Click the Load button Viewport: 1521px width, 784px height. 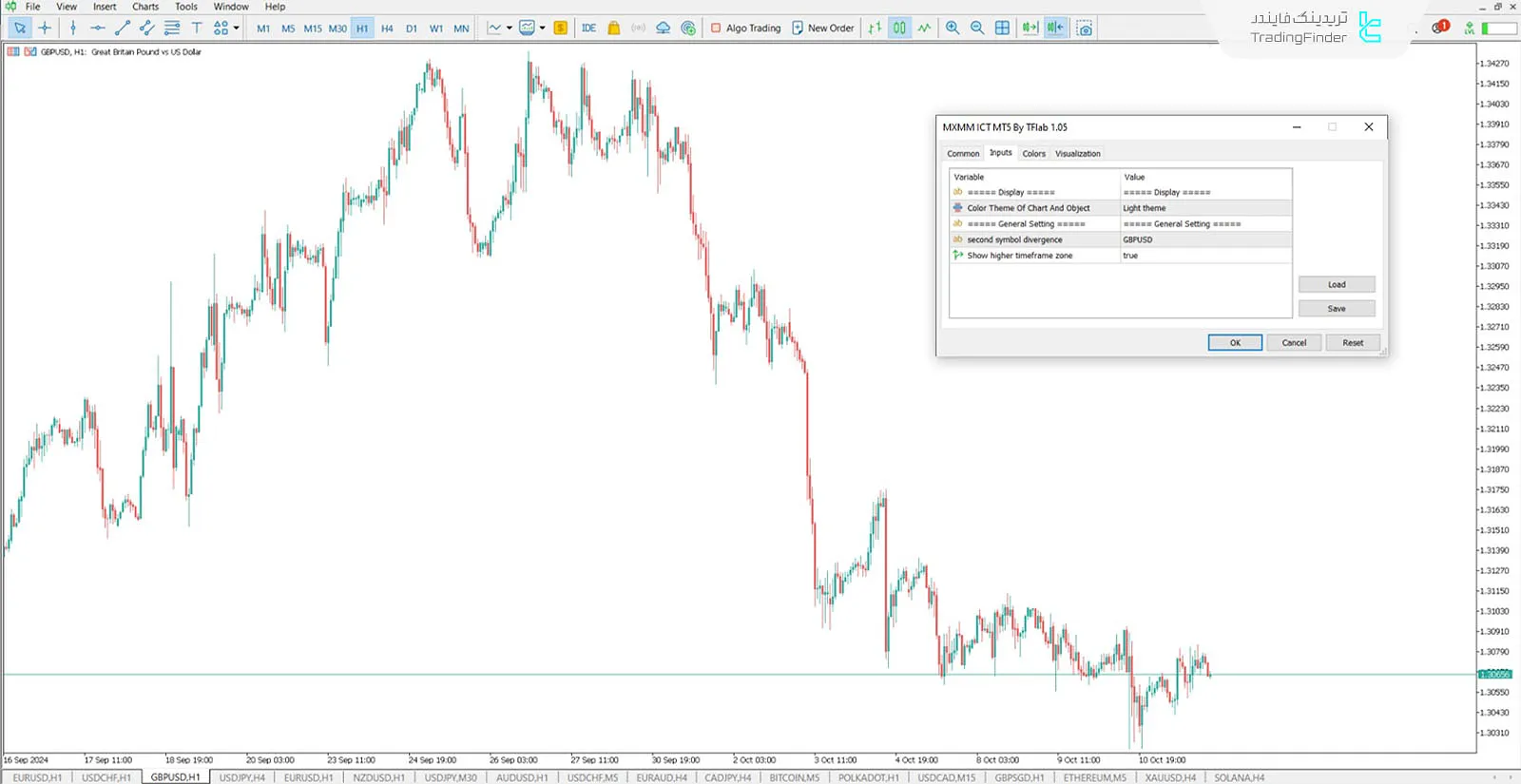tap(1336, 285)
